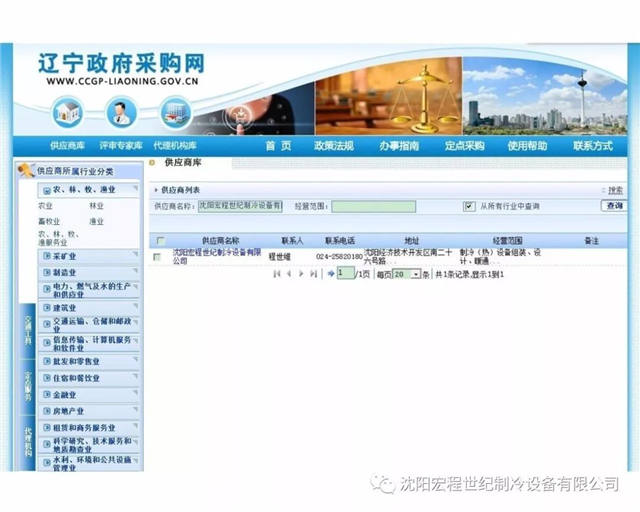
Task: Click the page number input box
Action: [x=345, y=273]
